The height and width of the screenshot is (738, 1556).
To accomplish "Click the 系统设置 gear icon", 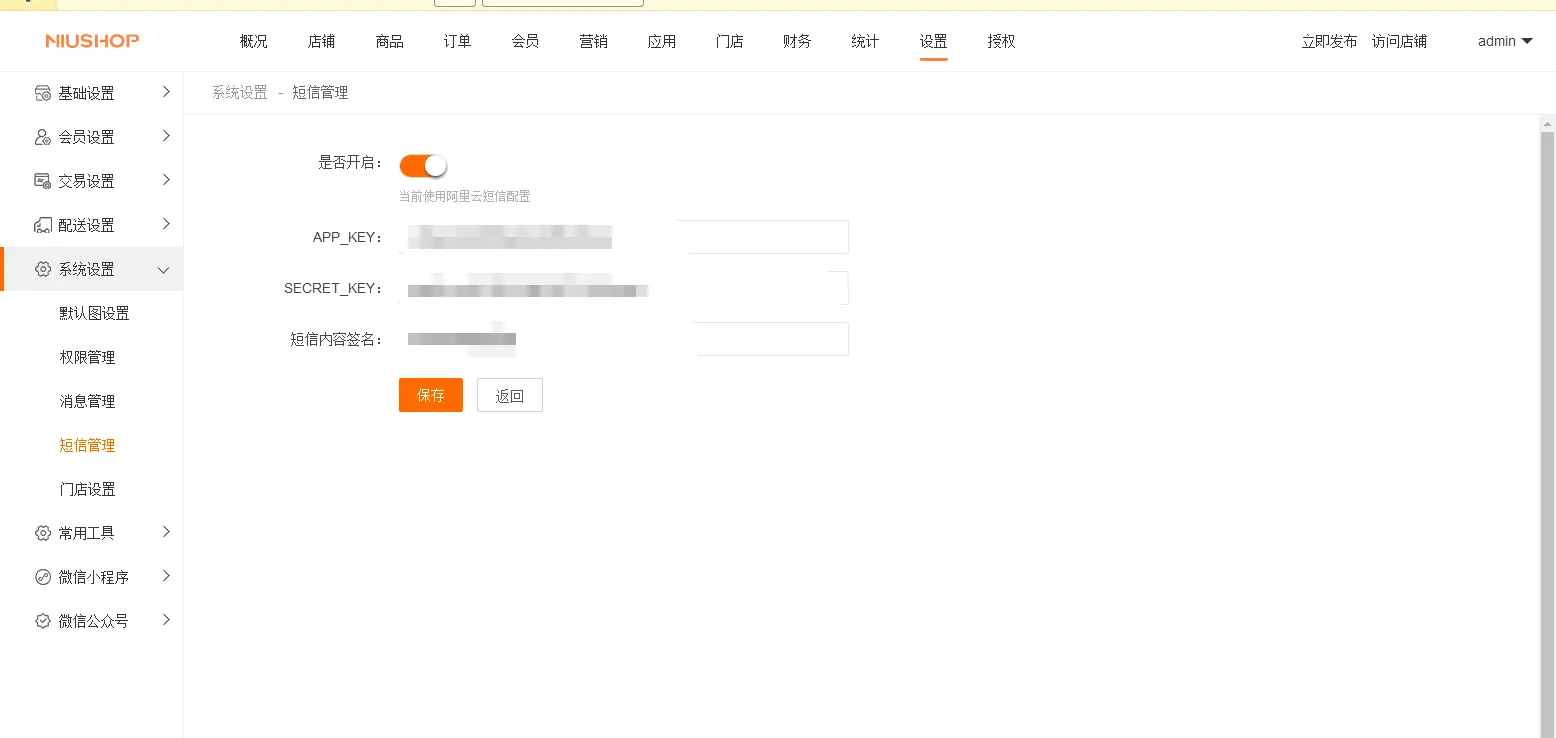I will pos(43,269).
